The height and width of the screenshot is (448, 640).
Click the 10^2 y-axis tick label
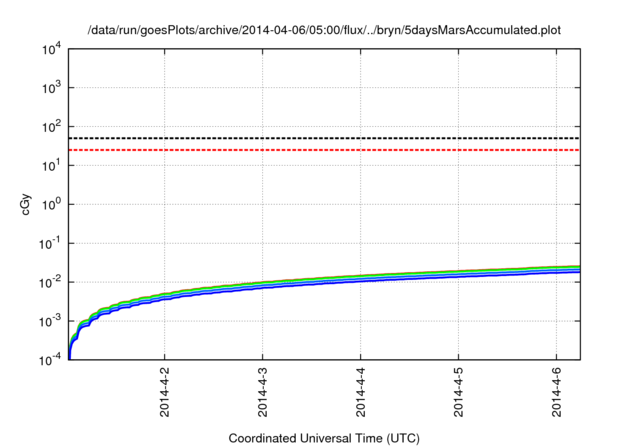pyautogui.click(x=51, y=127)
